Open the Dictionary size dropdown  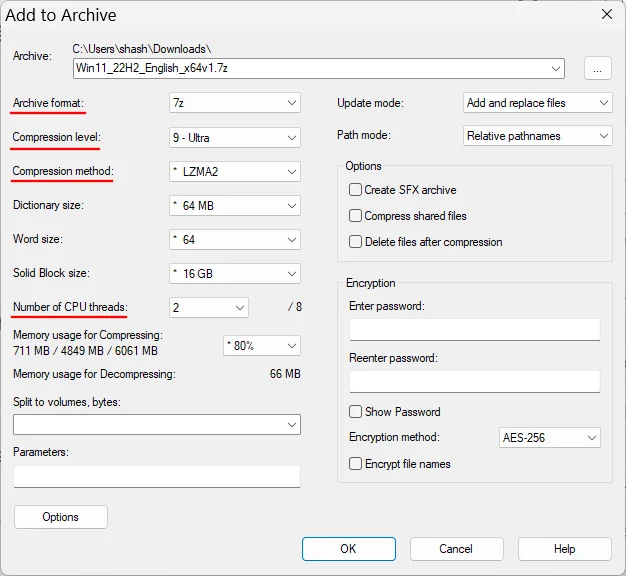click(x=235, y=206)
